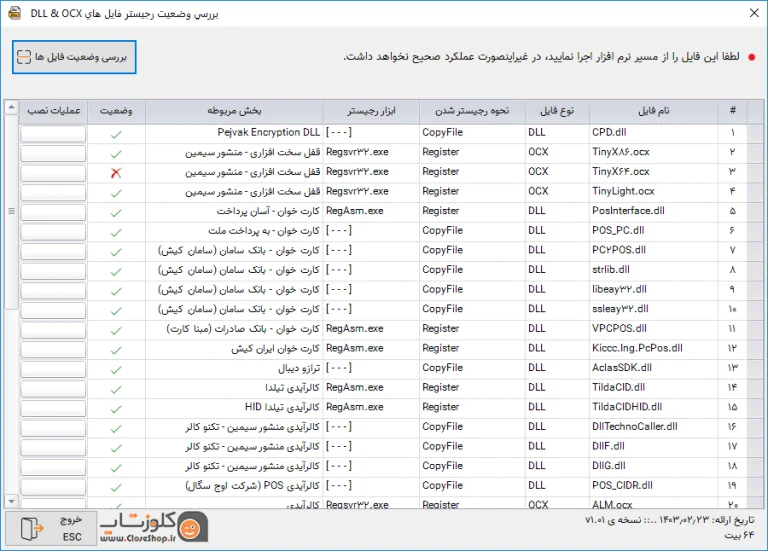Click the green check status for PosInterface.dll
The width and height of the screenshot is (768, 551).
116,213
